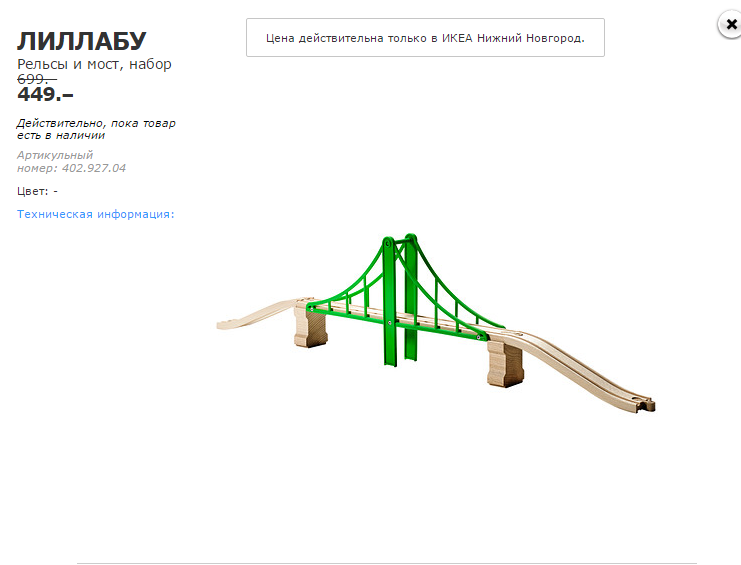Click the ЛИЛЛАБУ product title
This screenshot has width=741, height=565.
(82, 41)
